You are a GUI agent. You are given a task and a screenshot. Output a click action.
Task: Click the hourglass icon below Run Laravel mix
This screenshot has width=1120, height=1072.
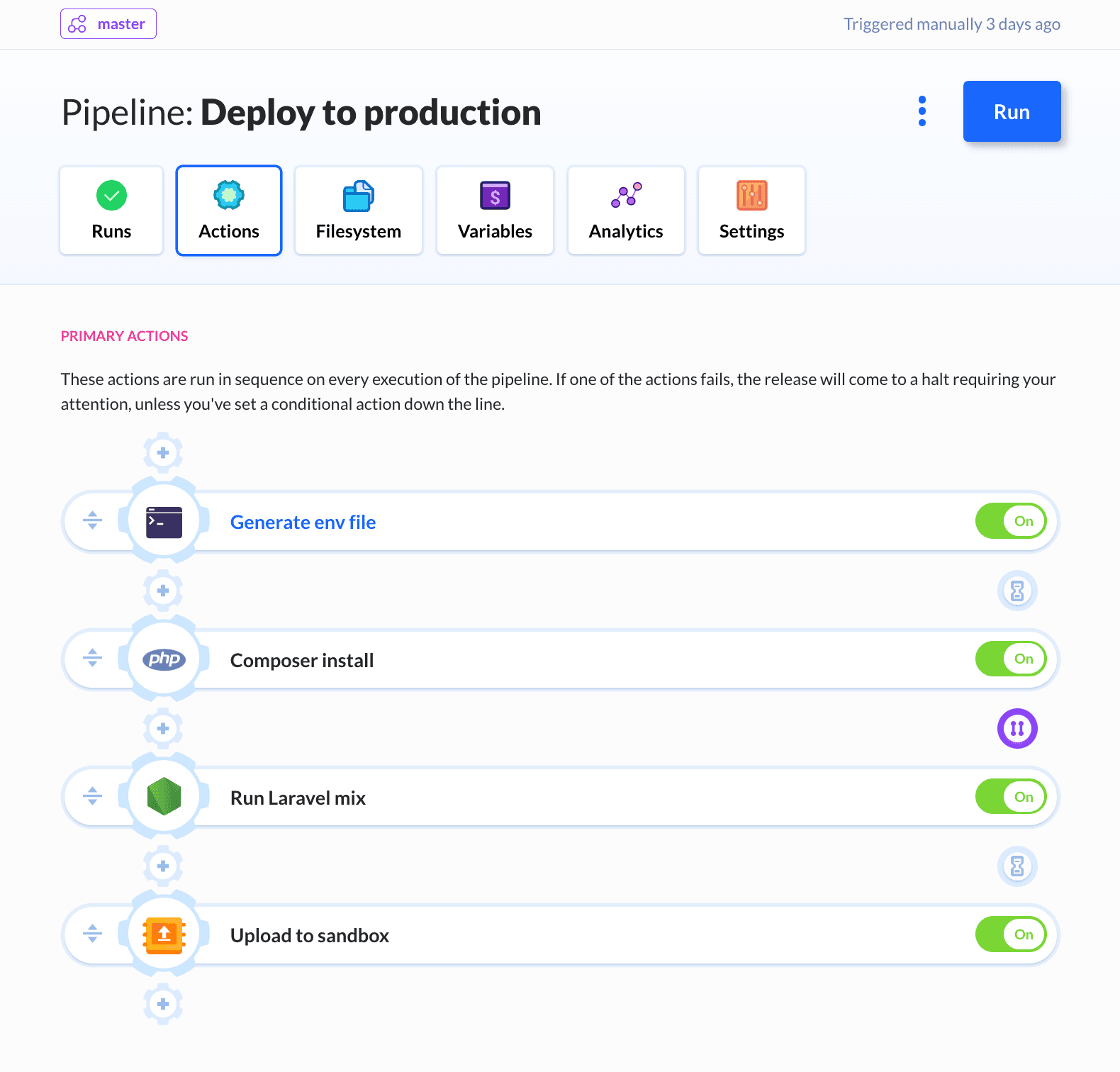[x=1017, y=866]
